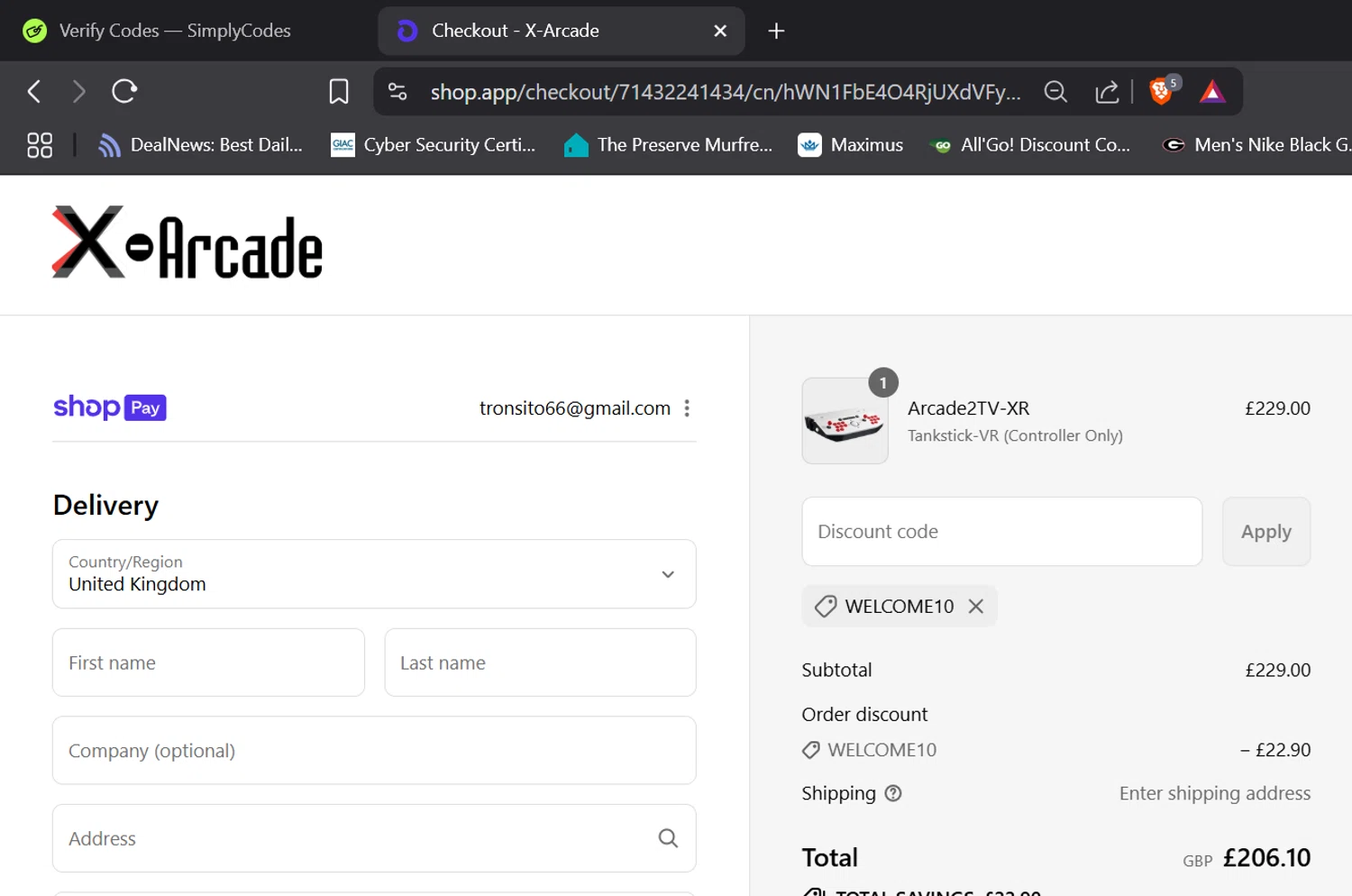Click the – £22.90 discount amount

tap(1275, 750)
